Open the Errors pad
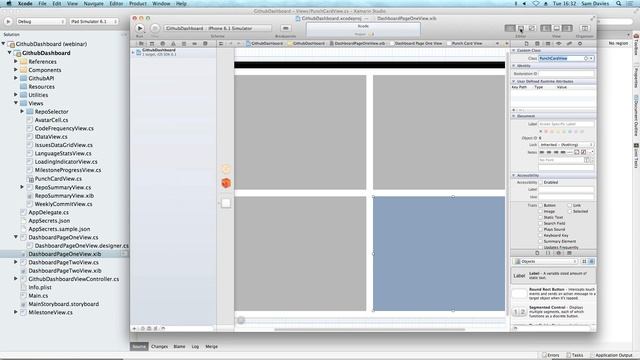The width and height of the screenshot is (640, 360). click(x=551, y=355)
